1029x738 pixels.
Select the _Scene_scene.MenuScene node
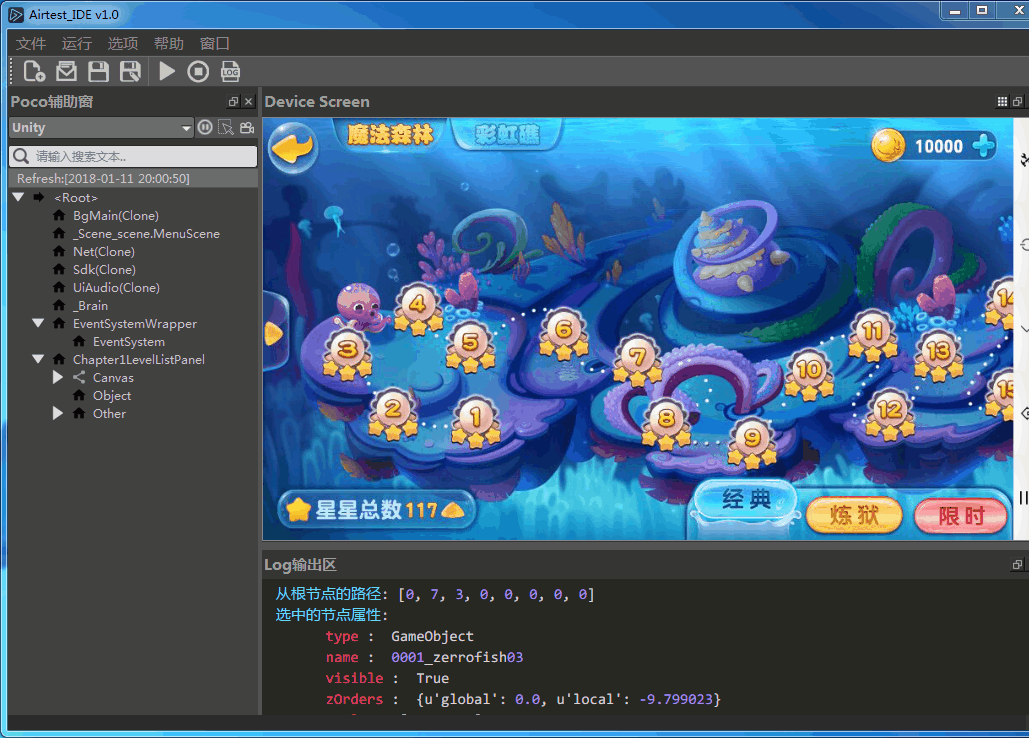click(146, 234)
